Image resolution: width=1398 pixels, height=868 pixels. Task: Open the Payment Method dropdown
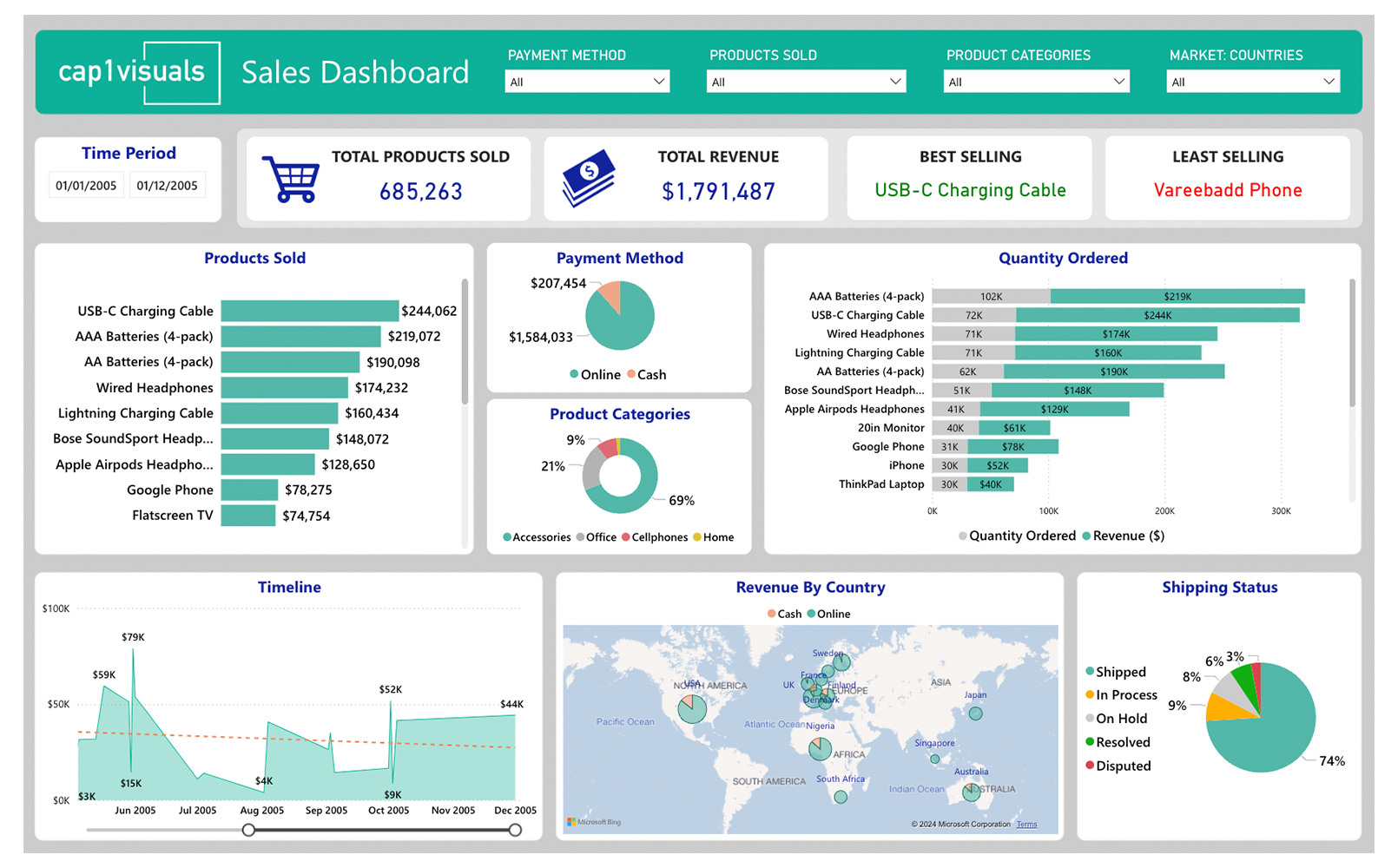point(587,82)
